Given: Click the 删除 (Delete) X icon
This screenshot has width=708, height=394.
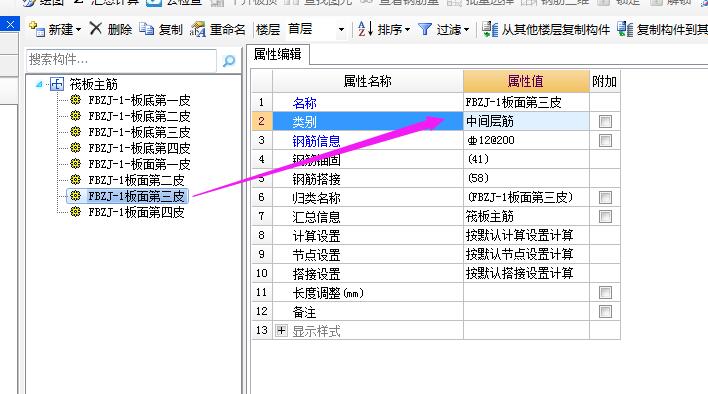Looking at the screenshot, I should [x=96, y=29].
